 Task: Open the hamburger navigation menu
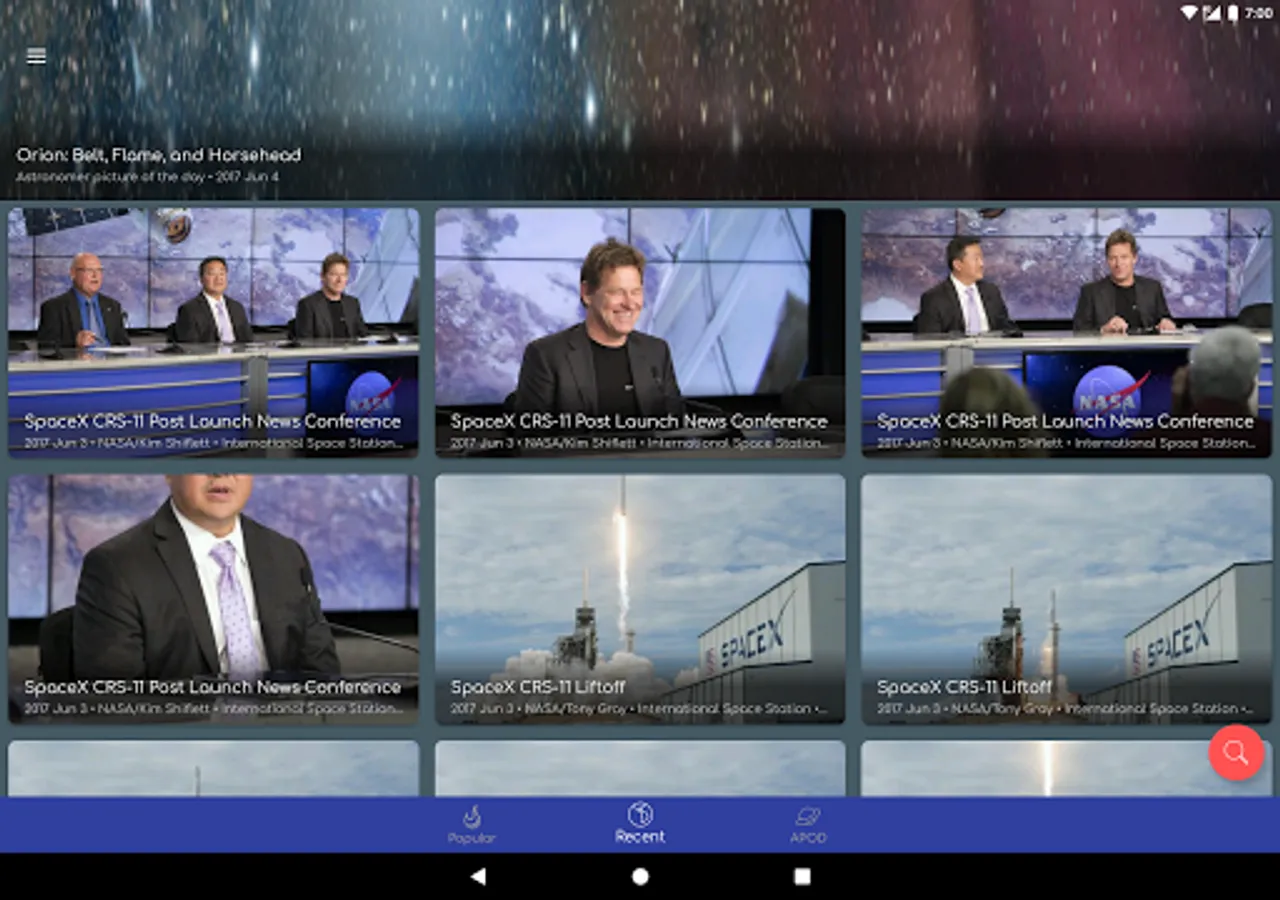(36, 56)
